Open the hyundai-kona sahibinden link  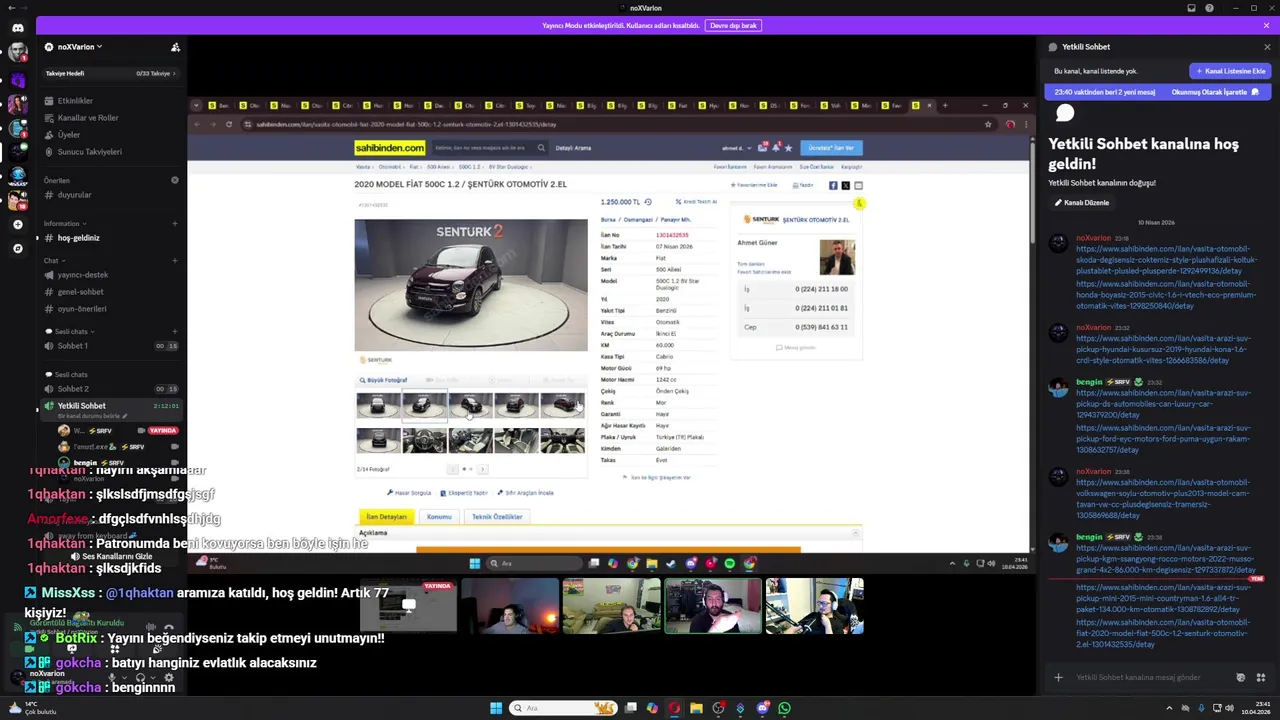pyautogui.click(x=1163, y=349)
